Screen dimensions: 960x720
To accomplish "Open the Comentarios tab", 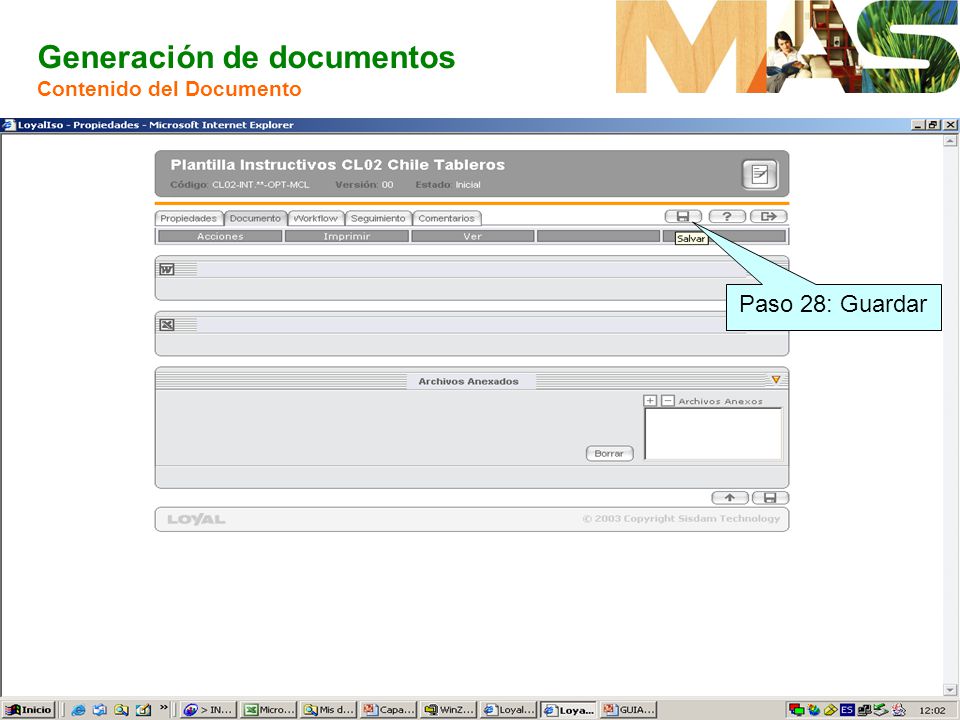I will pyautogui.click(x=447, y=219).
